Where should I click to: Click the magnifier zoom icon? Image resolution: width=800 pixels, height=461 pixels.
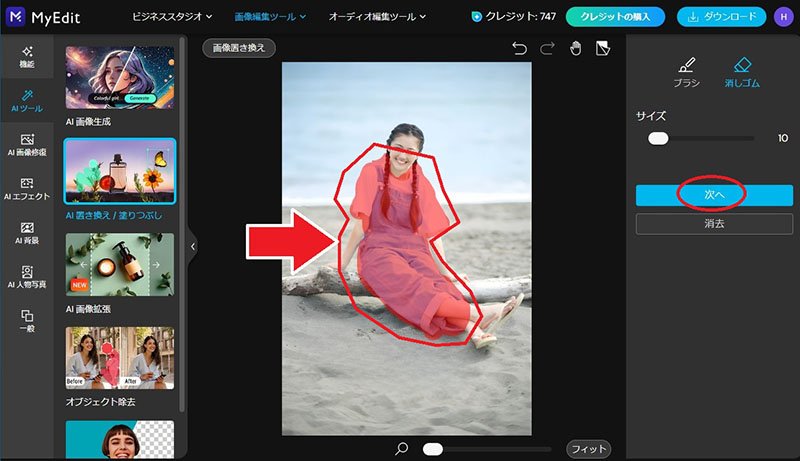[x=402, y=449]
